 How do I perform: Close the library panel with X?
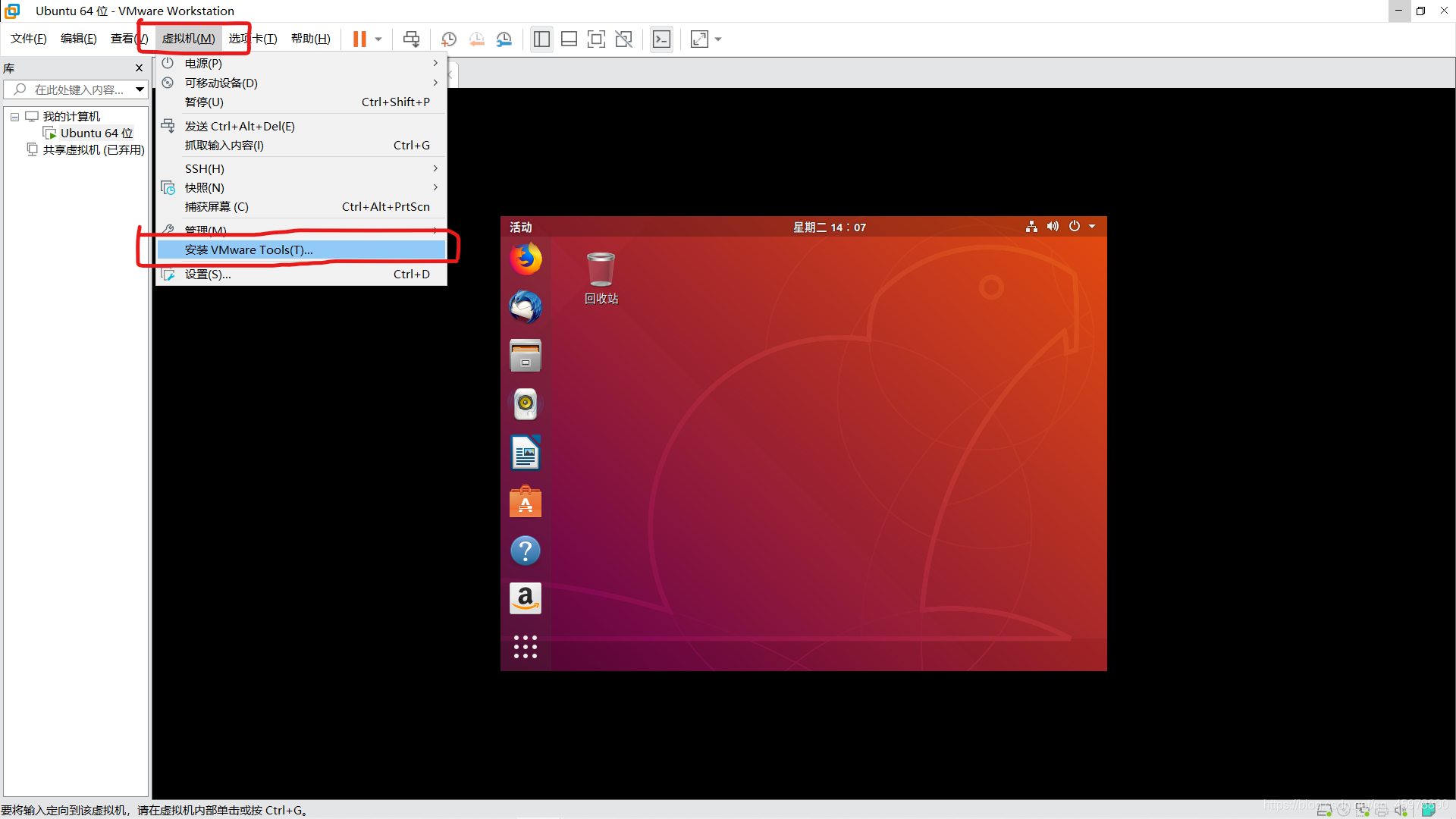coord(139,68)
